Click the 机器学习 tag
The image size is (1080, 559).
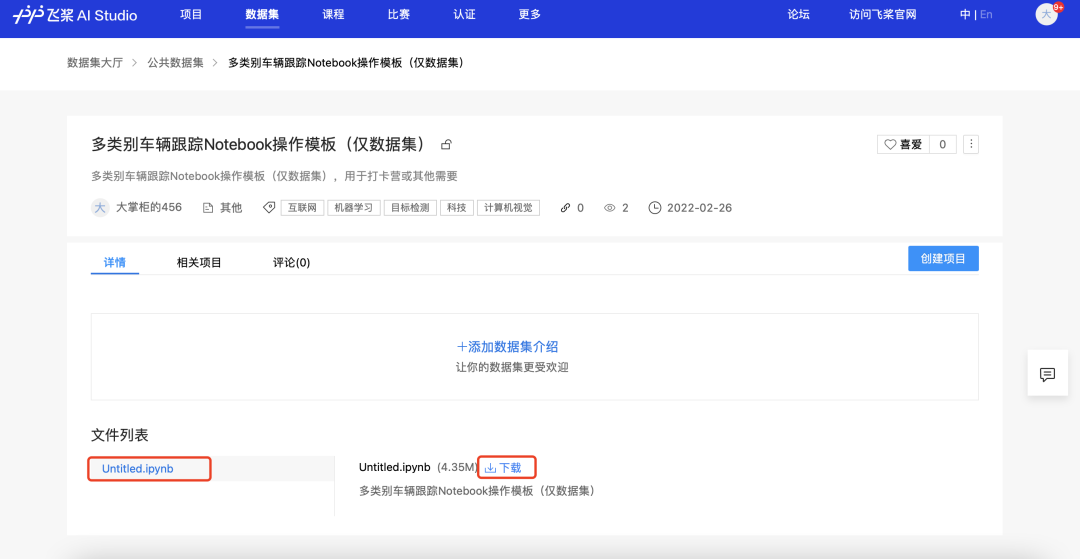pyautogui.click(x=354, y=208)
